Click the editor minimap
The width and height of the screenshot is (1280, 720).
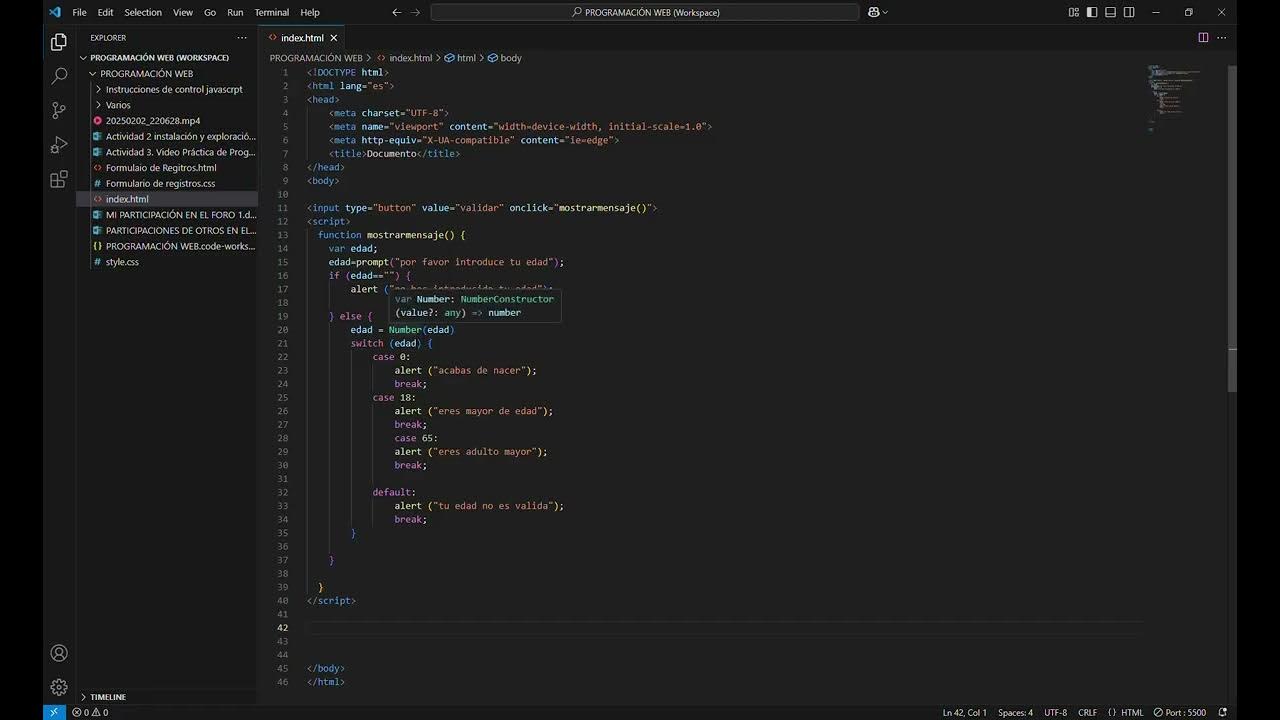click(x=1185, y=98)
